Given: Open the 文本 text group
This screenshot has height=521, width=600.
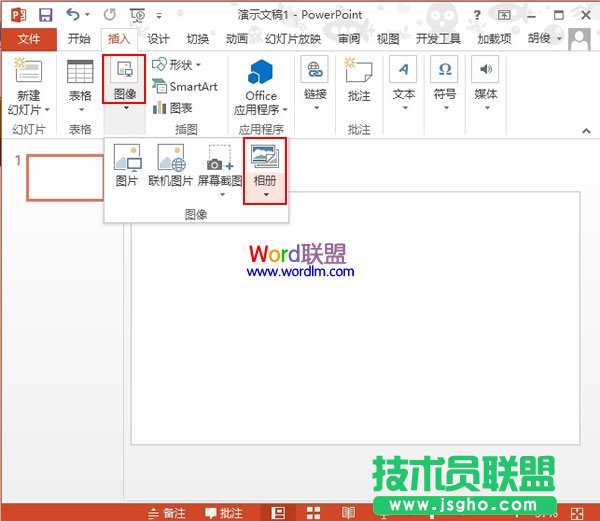Looking at the screenshot, I should click(x=403, y=83).
